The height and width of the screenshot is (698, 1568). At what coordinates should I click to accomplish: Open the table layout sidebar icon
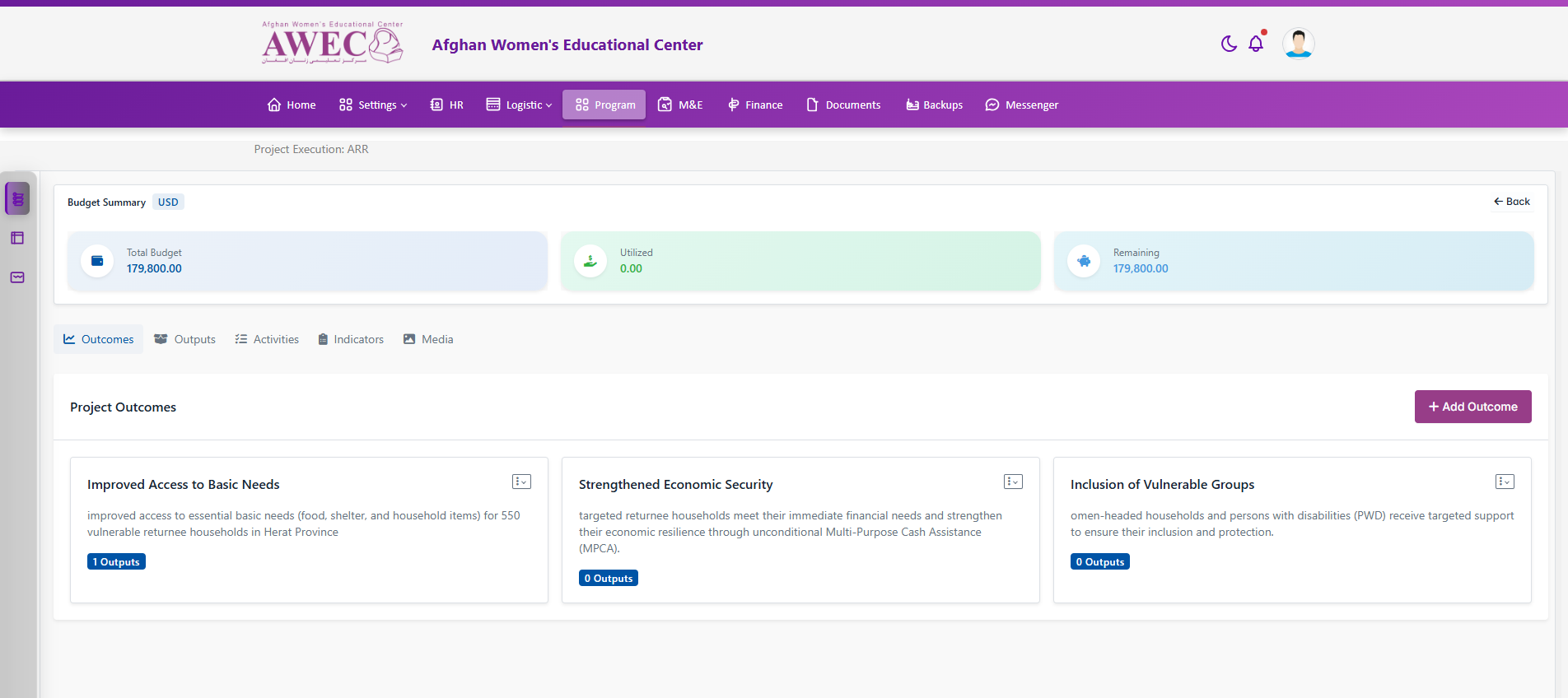click(17, 238)
